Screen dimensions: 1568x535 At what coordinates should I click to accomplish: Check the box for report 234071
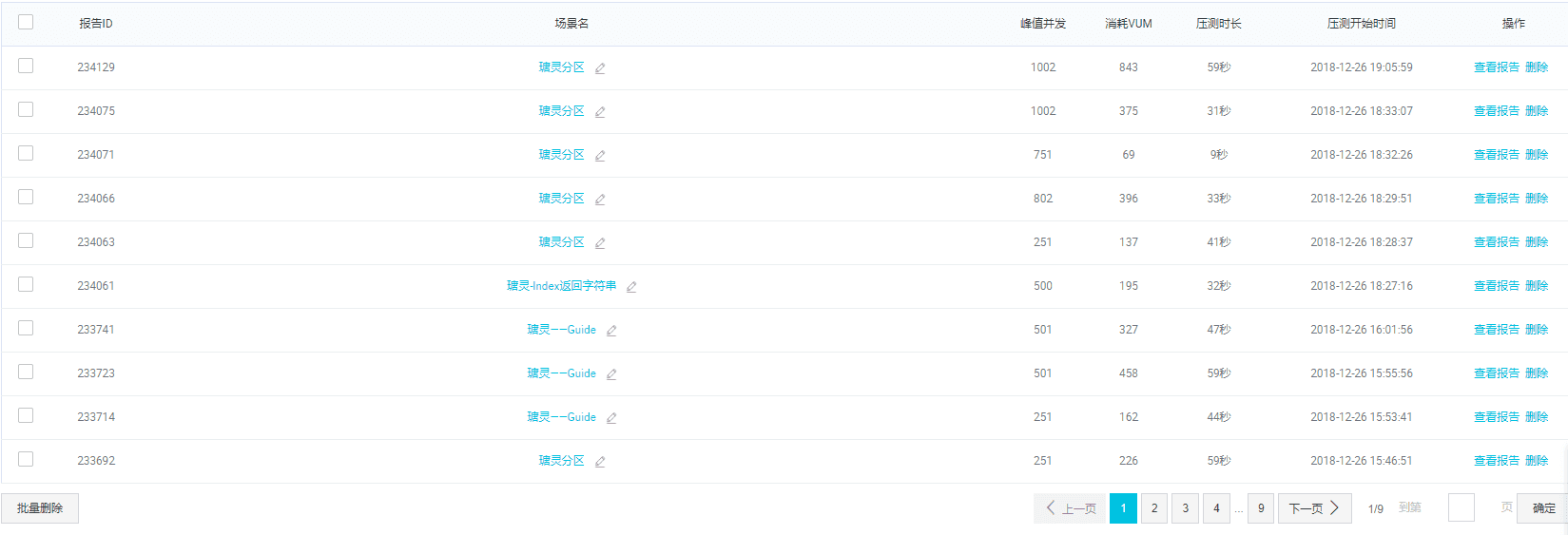[x=26, y=153]
